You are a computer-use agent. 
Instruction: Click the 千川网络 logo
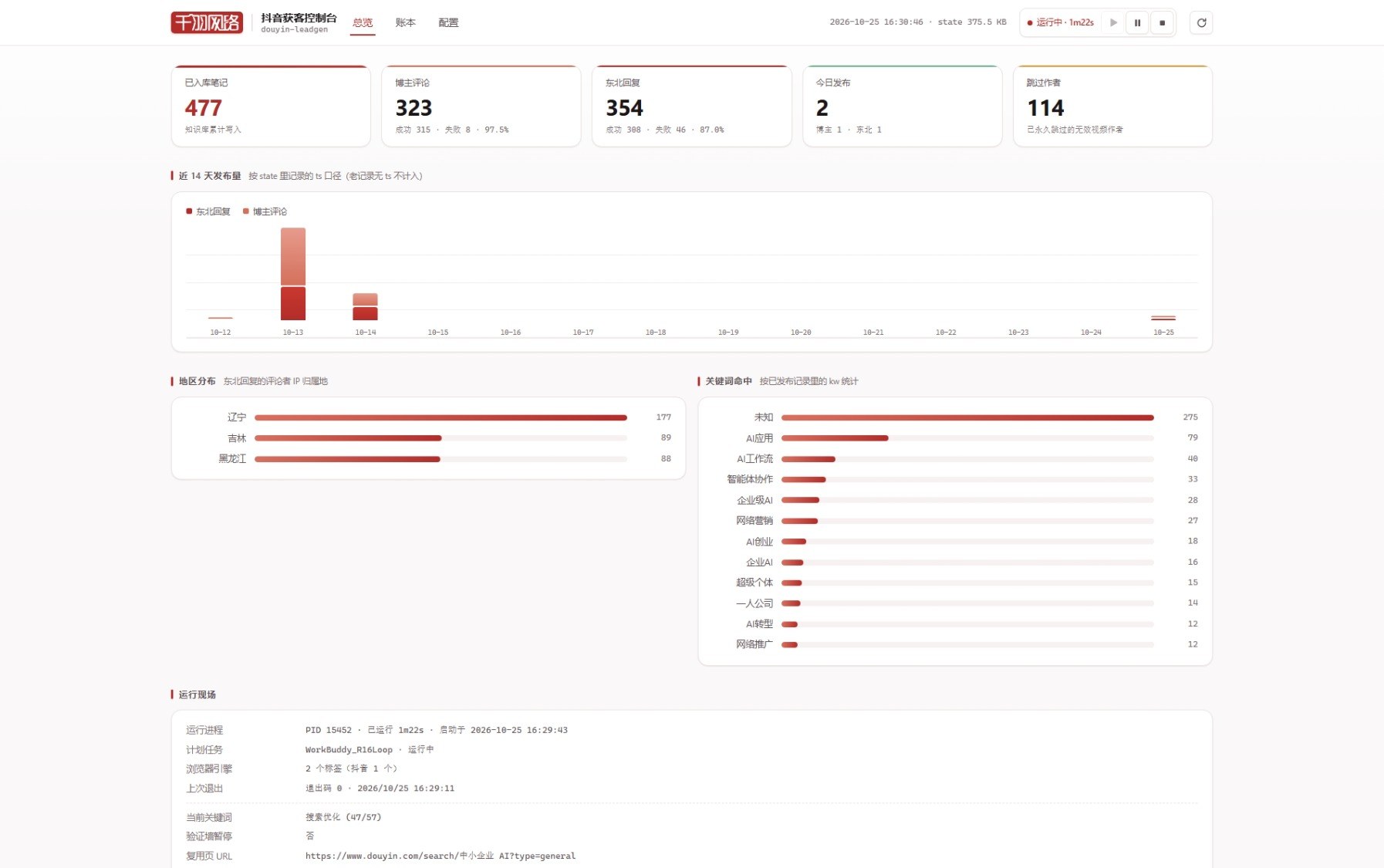tap(207, 22)
